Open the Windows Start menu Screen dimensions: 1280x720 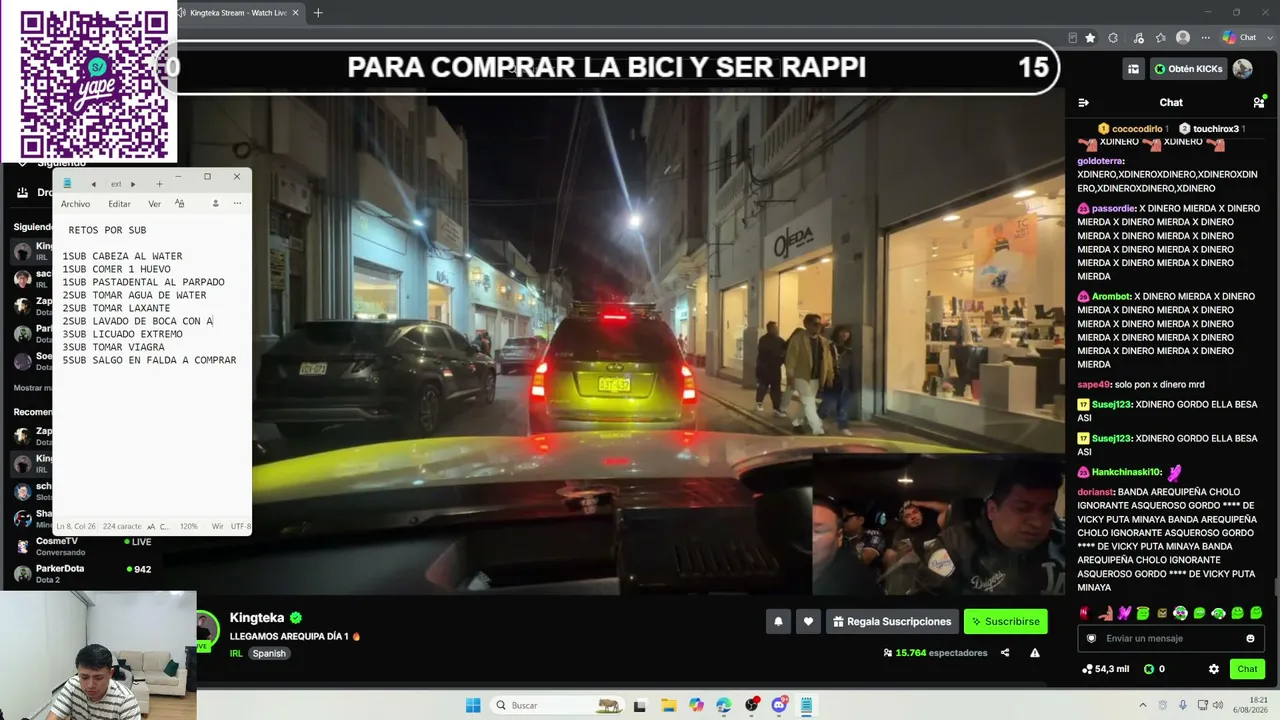473,705
